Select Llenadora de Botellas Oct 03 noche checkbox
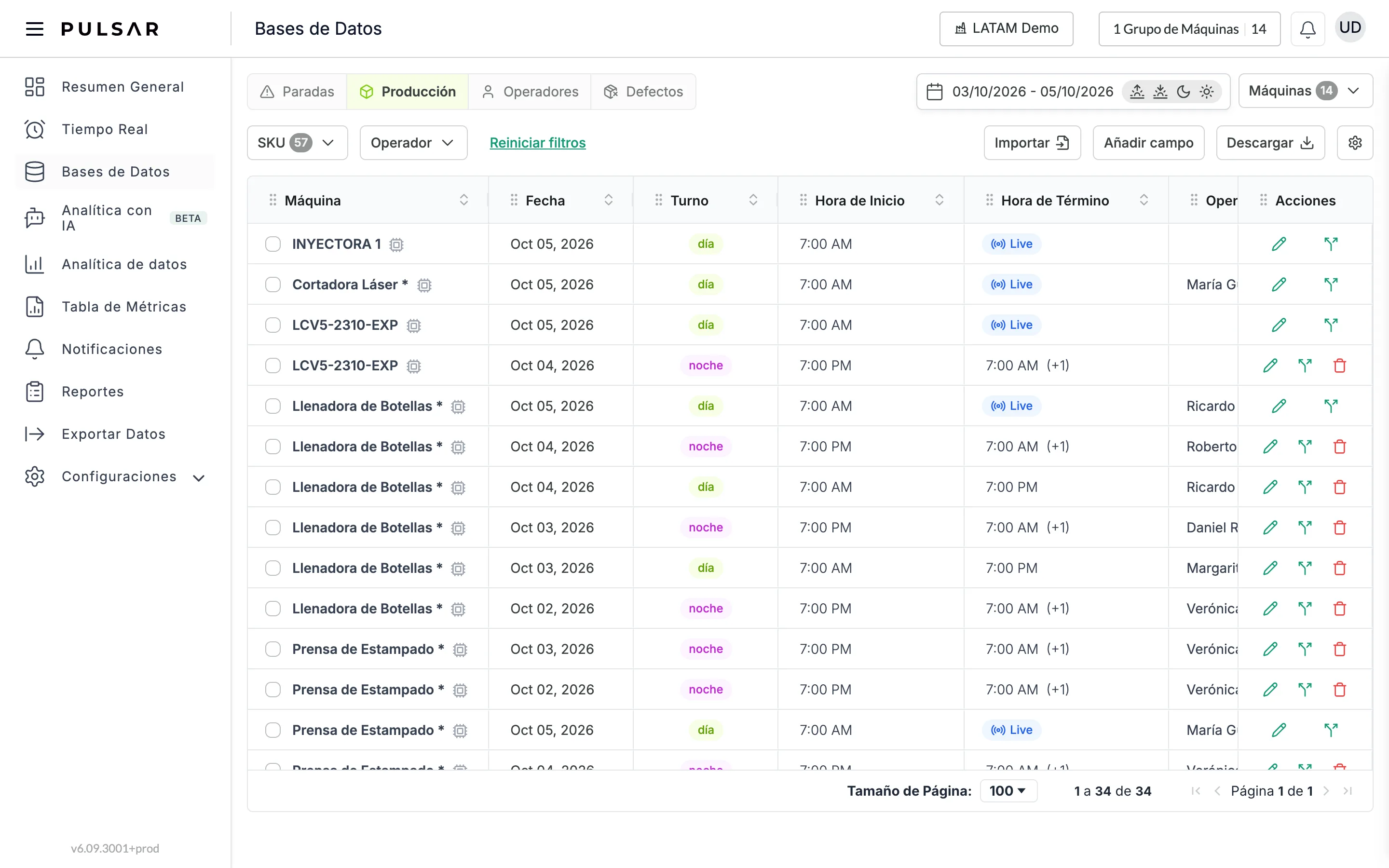The image size is (1389, 868). [272, 528]
